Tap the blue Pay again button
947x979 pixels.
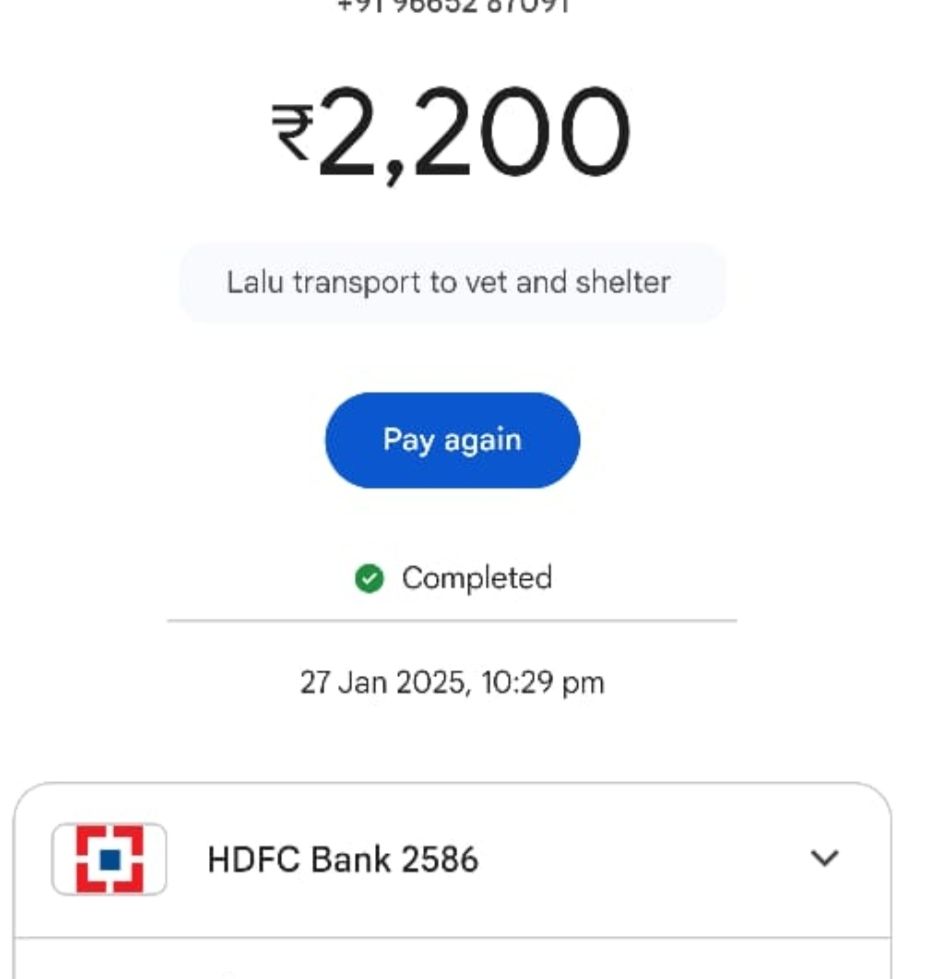tap(452, 440)
